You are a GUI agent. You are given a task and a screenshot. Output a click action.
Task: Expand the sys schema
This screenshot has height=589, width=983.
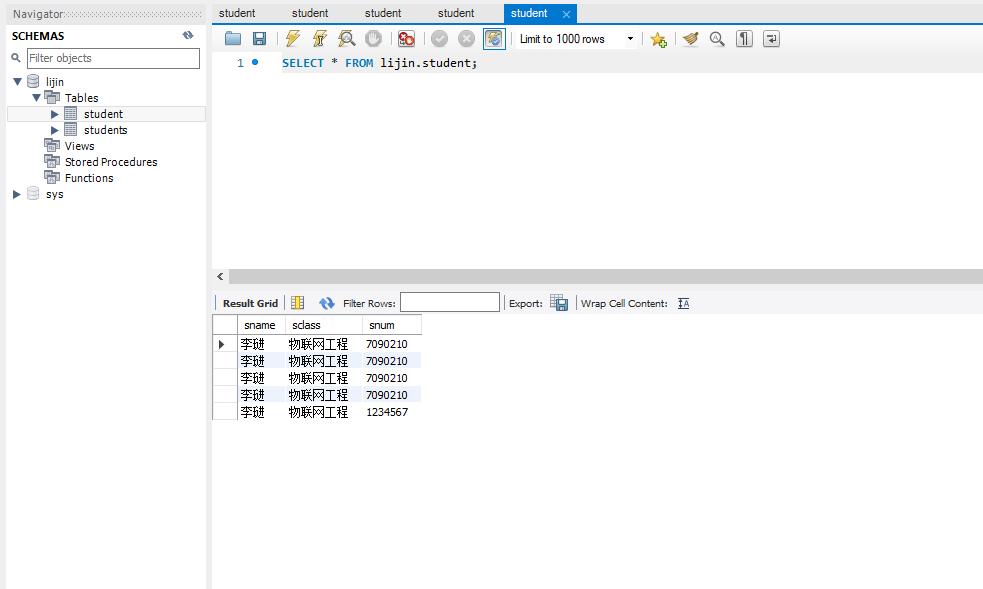pyautogui.click(x=17, y=194)
